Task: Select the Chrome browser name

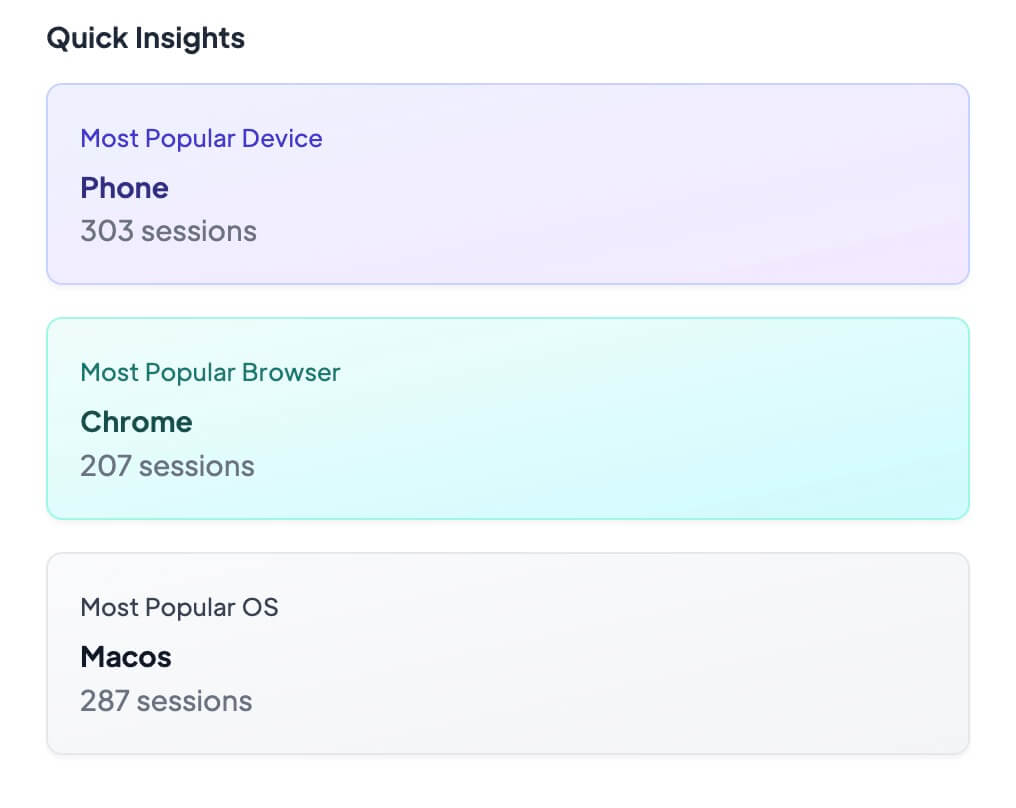Action: (x=136, y=422)
